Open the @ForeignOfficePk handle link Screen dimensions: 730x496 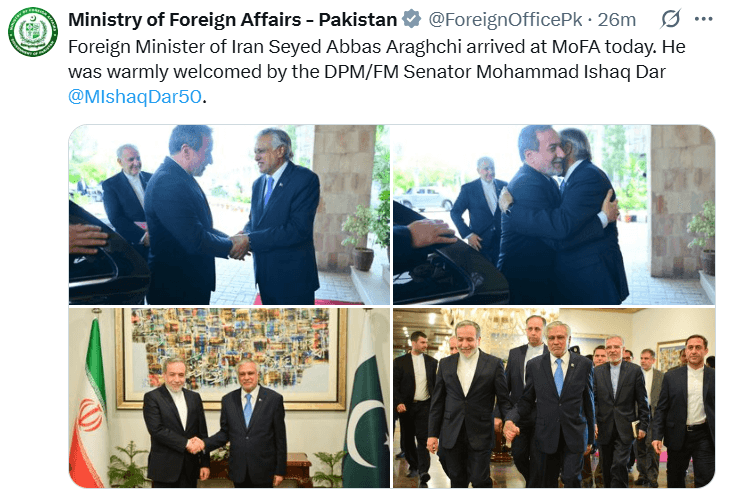[505, 20]
